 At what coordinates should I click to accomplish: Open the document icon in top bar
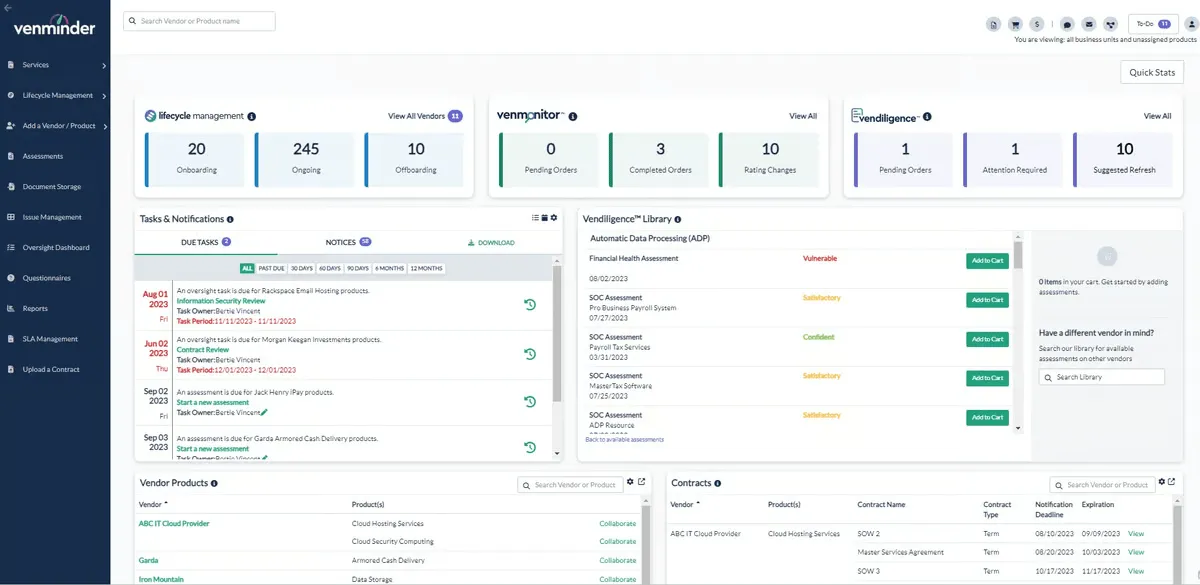pyautogui.click(x=993, y=24)
